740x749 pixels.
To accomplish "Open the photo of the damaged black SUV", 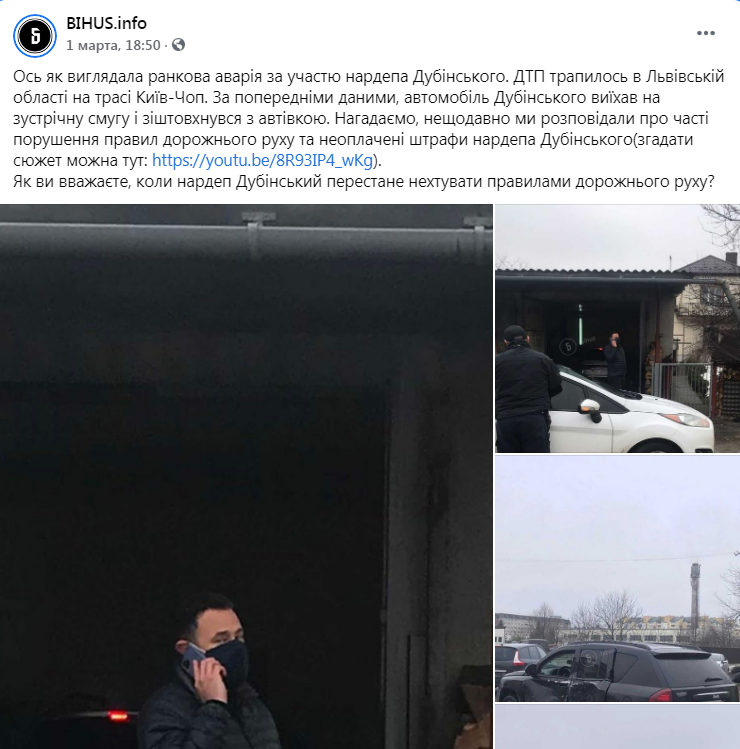I will pyautogui.click(x=617, y=578).
